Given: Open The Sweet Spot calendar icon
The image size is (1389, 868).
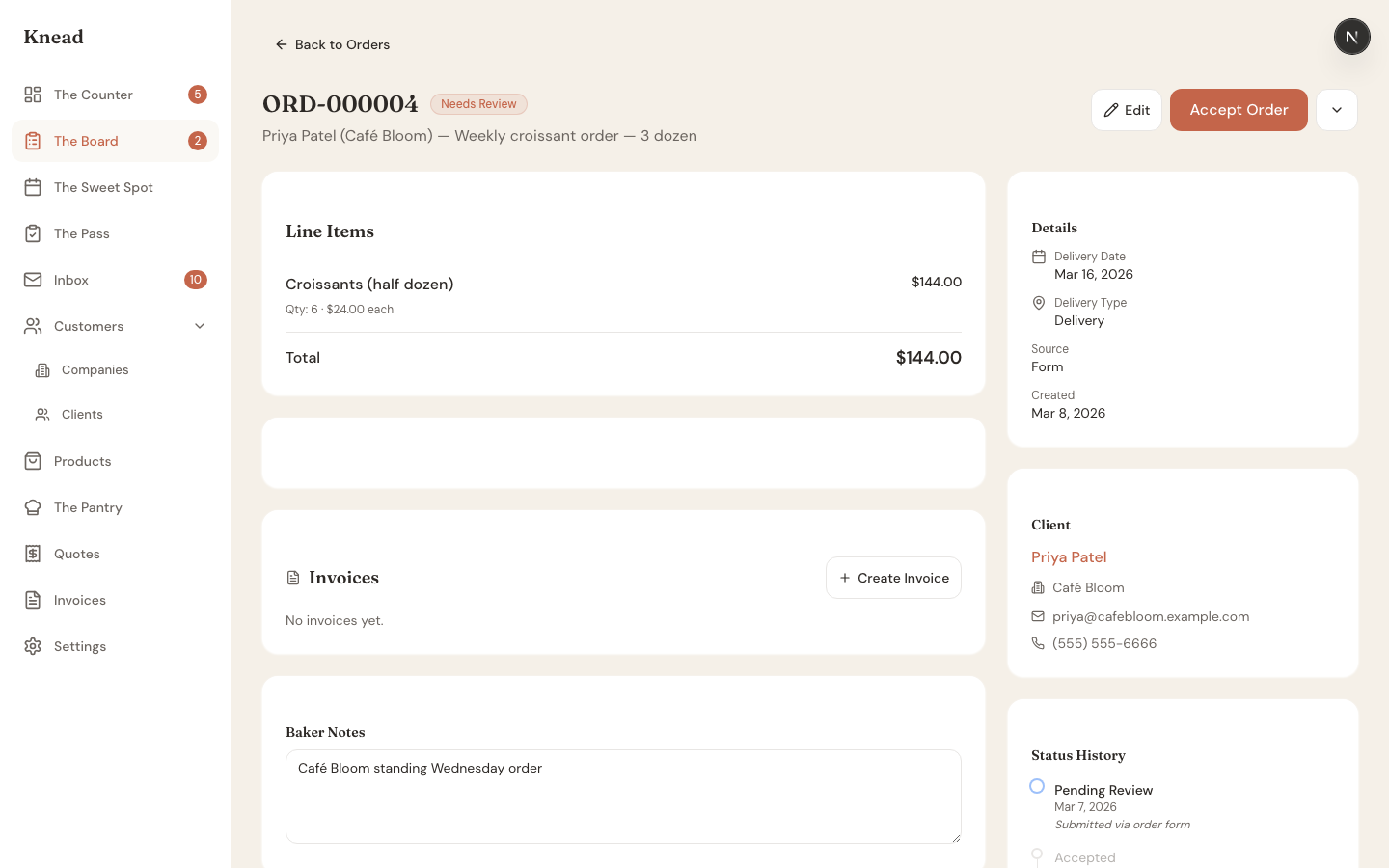Looking at the screenshot, I should point(32,187).
